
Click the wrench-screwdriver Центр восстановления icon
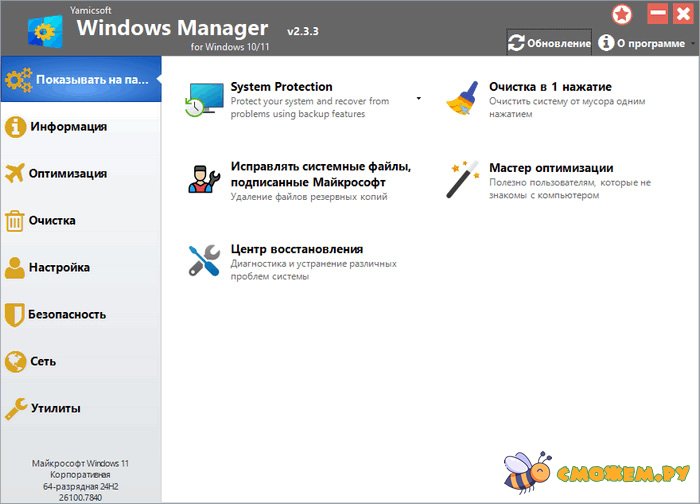pos(205,260)
